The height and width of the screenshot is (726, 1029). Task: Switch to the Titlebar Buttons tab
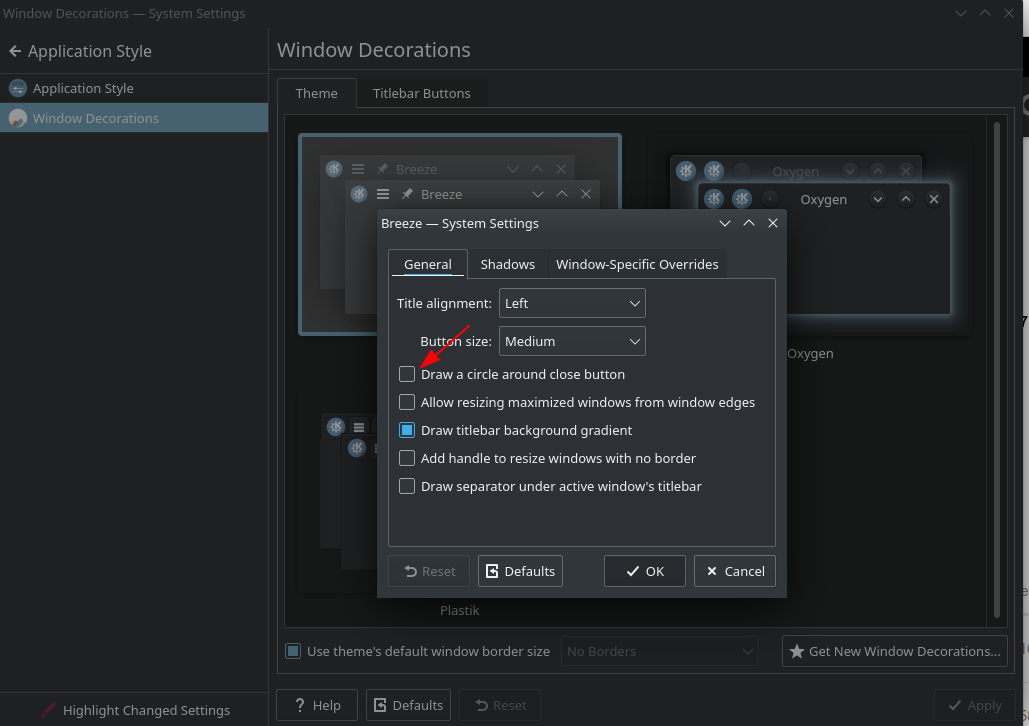[421, 93]
